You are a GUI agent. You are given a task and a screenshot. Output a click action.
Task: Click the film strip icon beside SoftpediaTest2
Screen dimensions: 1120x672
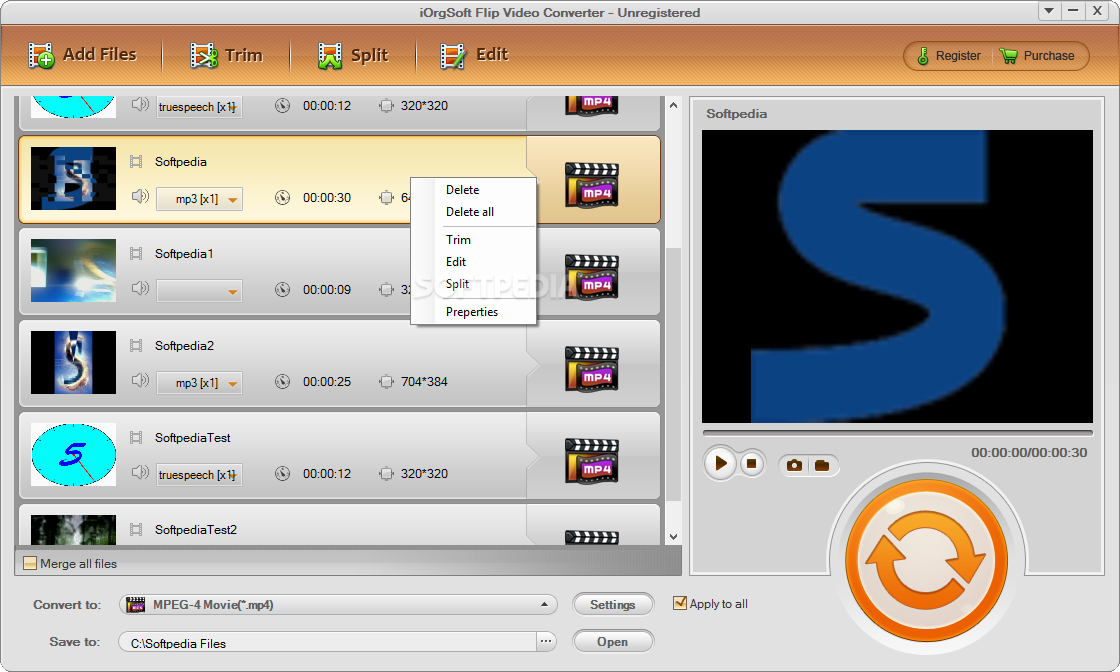pyautogui.click(x=136, y=530)
